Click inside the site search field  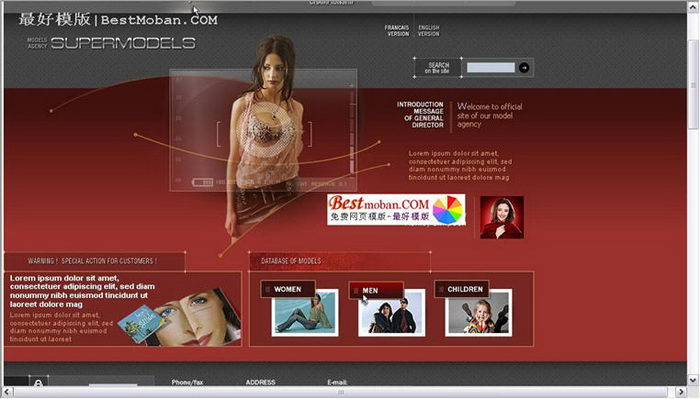(491, 68)
